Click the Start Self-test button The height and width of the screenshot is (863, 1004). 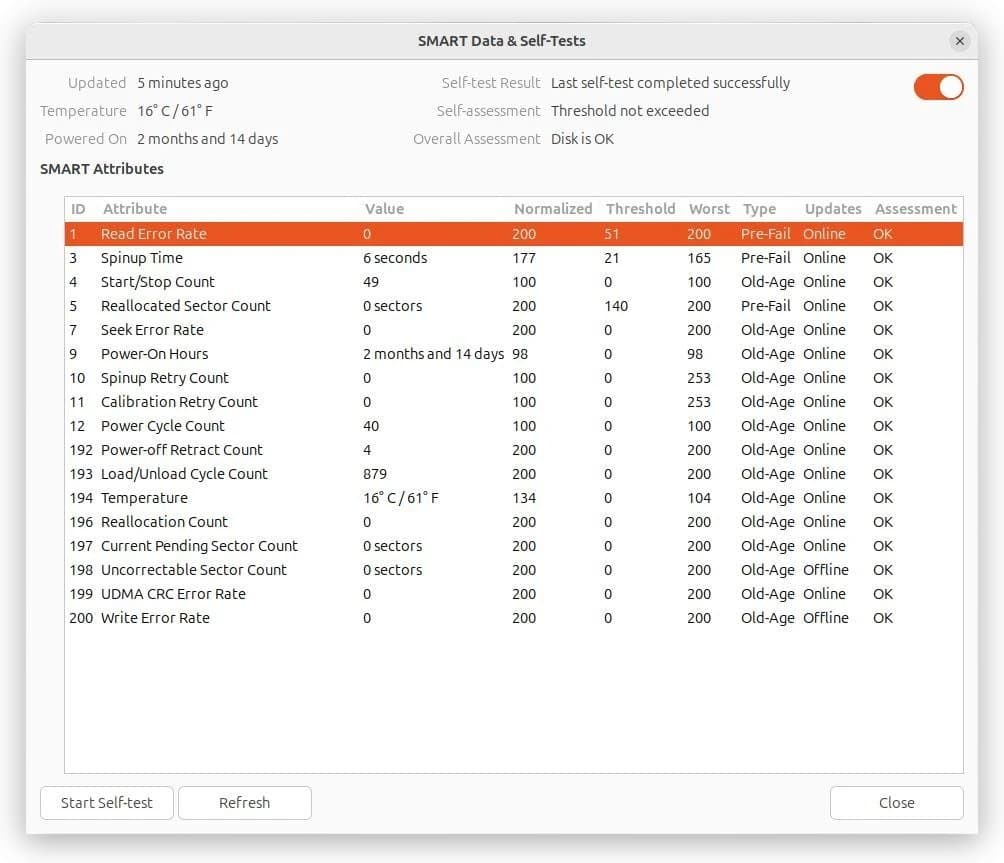(x=107, y=803)
